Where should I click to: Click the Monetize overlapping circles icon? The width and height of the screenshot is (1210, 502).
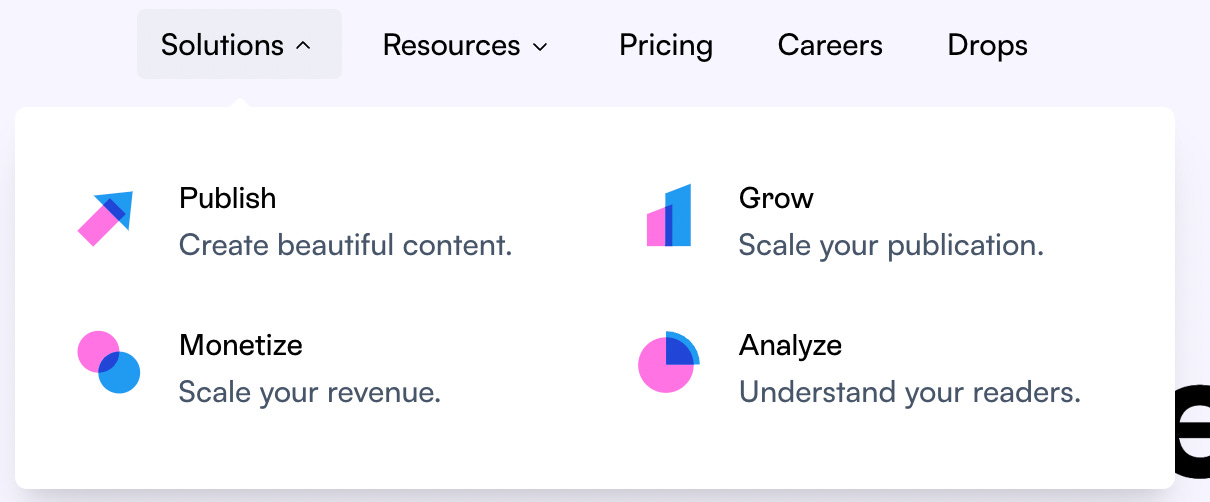click(108, 362)
